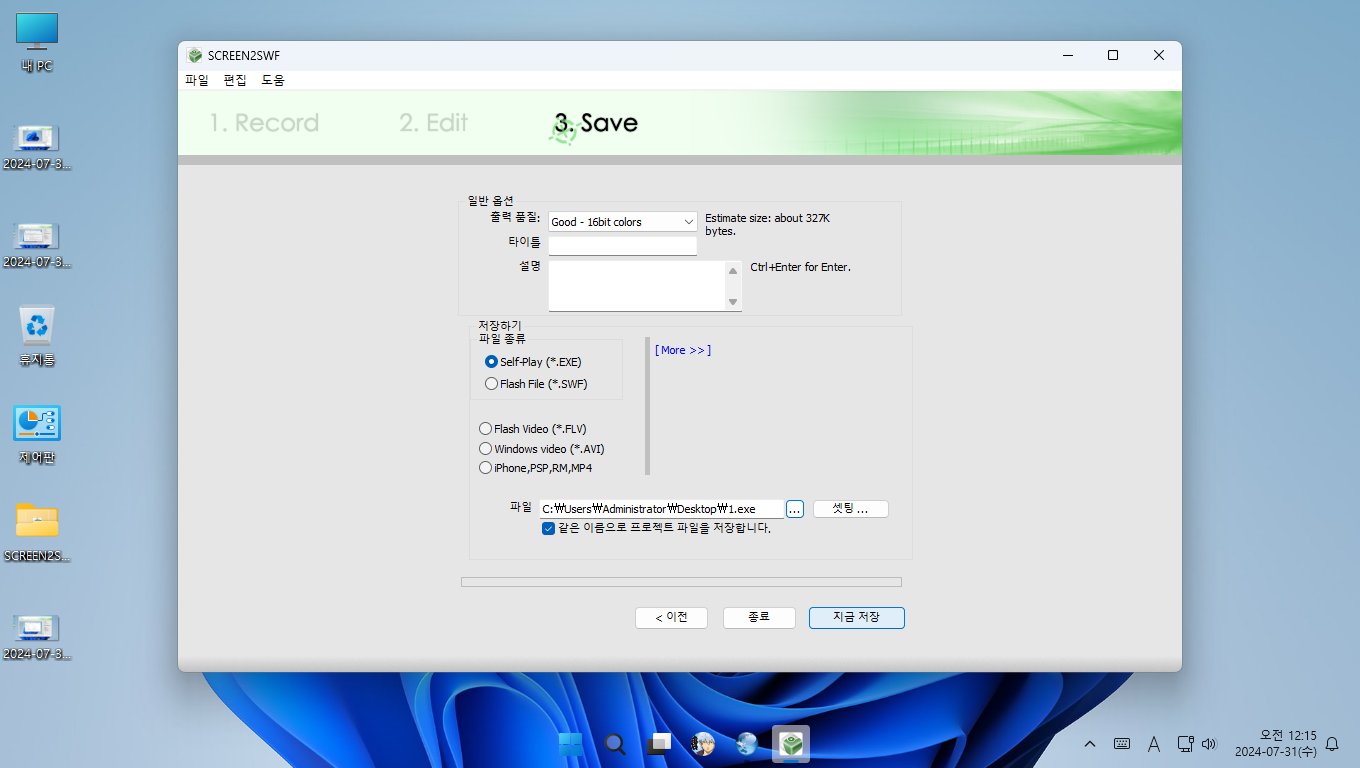Open the notifications bell icon

pyautogui.click(x=1332, y=744)
